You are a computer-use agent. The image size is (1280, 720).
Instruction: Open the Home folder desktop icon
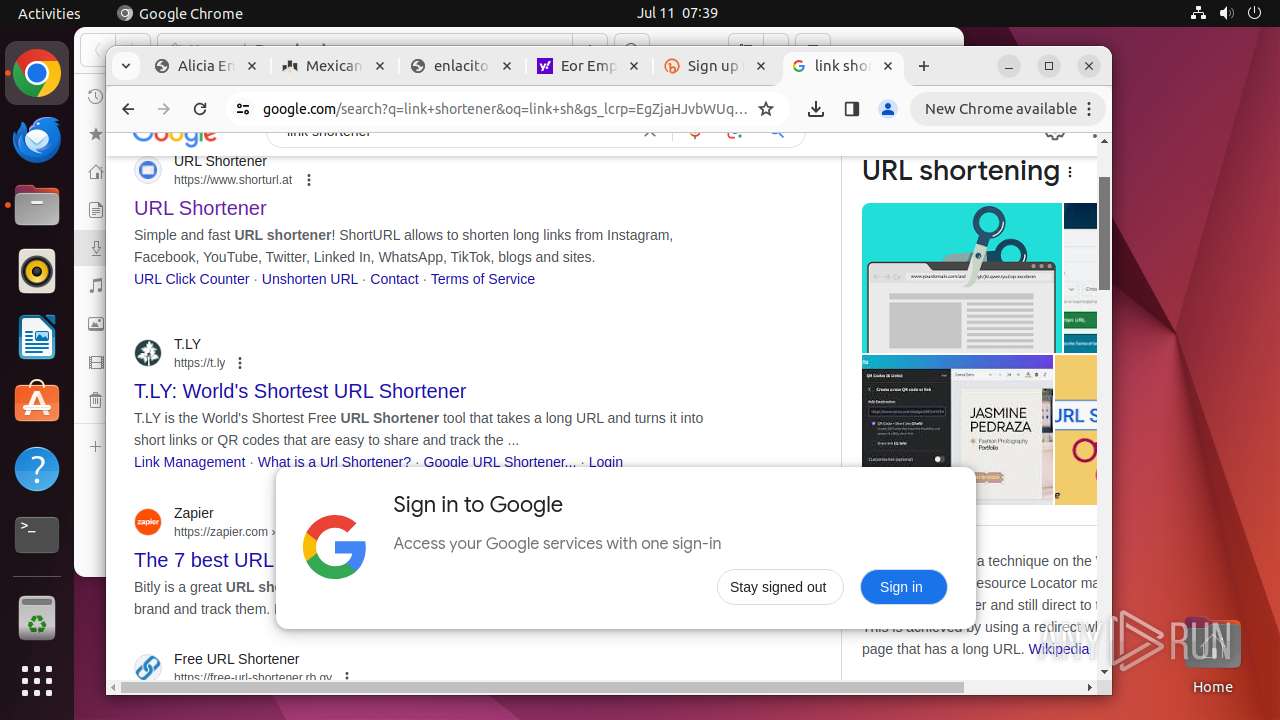1212,657
